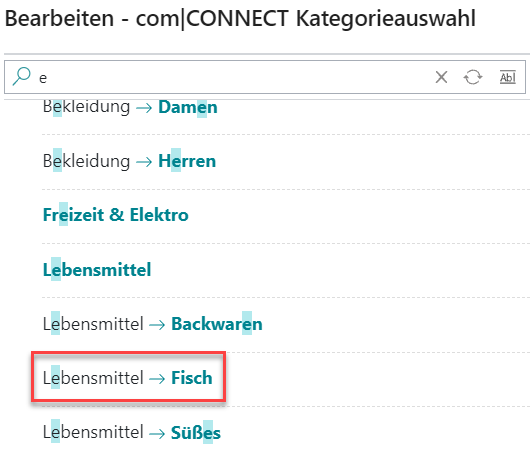Viewport: 530px width, 454px height.
Task: Click Bekleidung parent text in Herren row
Action: (86, 161)
